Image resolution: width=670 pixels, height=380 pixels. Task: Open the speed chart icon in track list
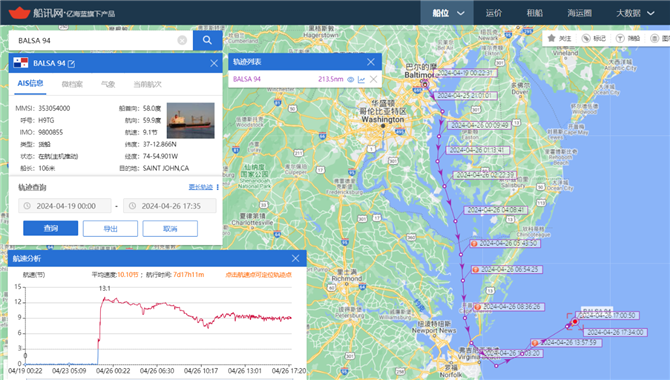point(361,80)
